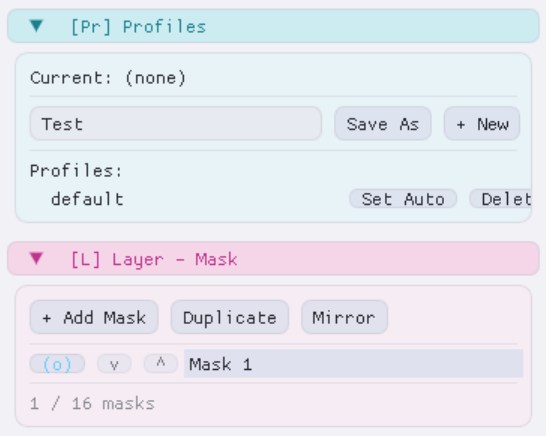Screen dimensions: 546x436
Task: Focus the profile name field containing Test
Action: click(176, 124)
